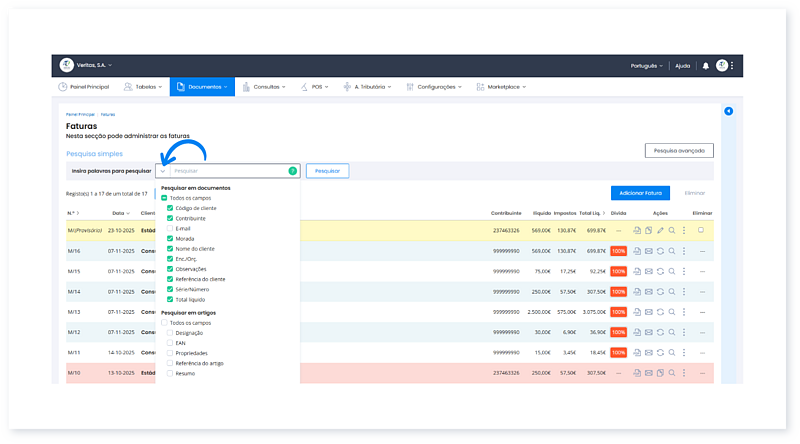
Task: Collapse the search fields dropdown chevron
Action: pos(163,171)
